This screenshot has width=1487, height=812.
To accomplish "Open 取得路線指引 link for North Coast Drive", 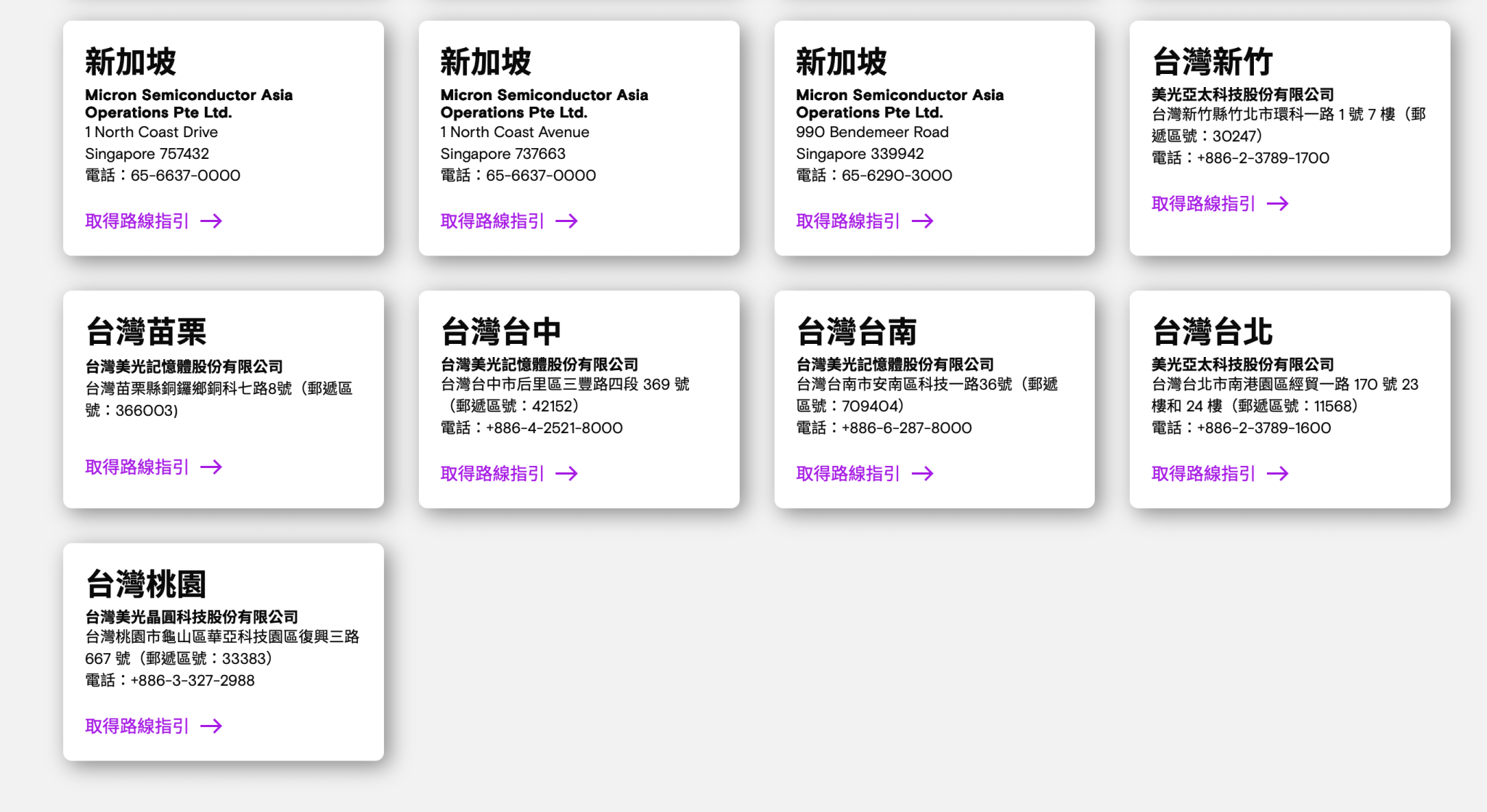I will click(x=153, y=221).
